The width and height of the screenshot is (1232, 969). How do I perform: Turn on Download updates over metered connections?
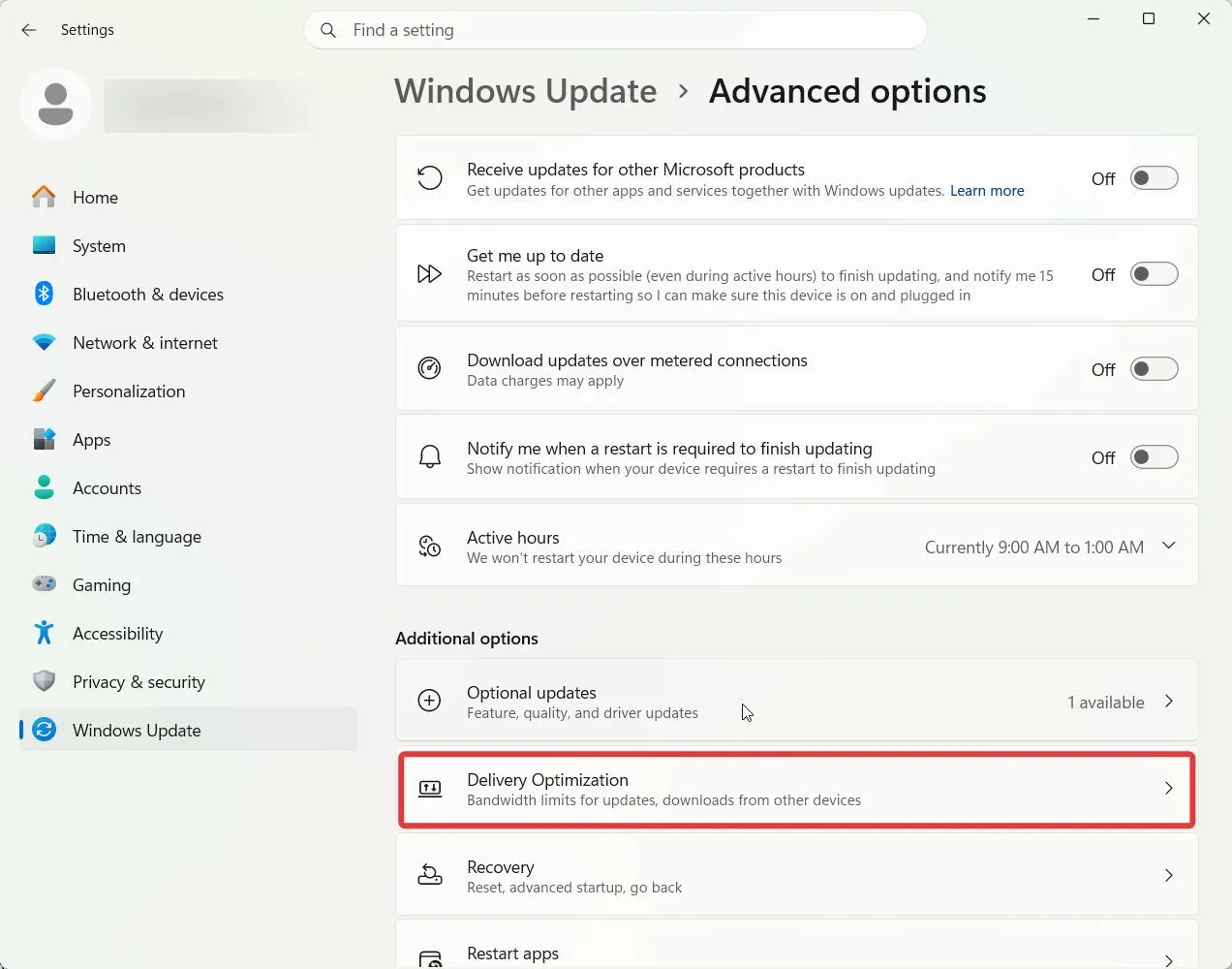[1154, 369]
